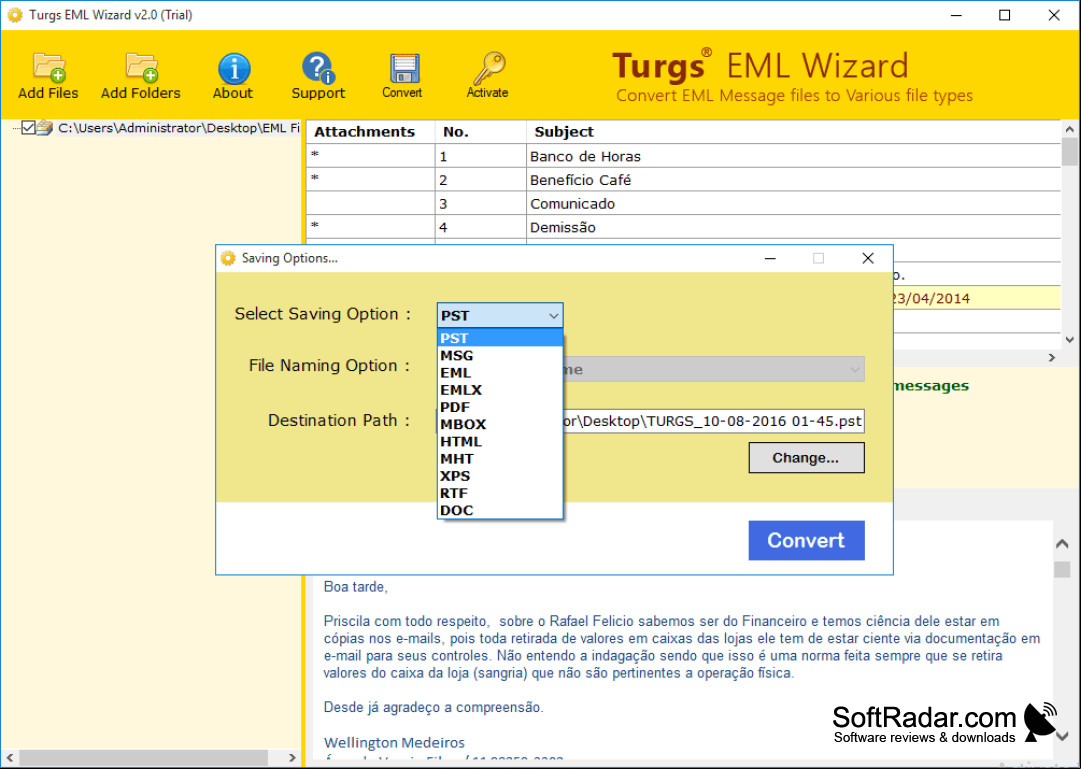Select the 'Benefício Café' message row
1081x769 pixels.
(683, 180)
